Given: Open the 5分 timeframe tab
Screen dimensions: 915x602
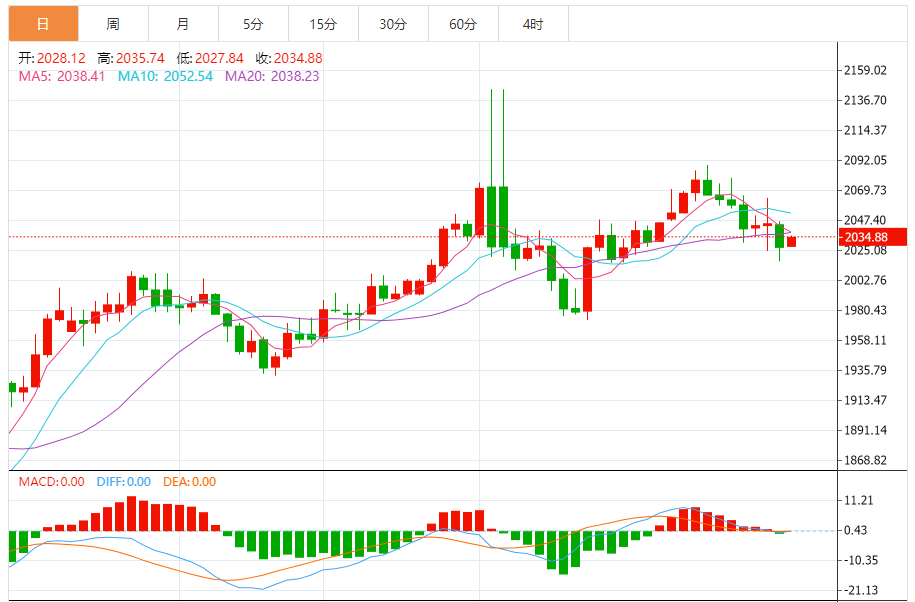Looking at the screenshot, I should pos(253,24).
